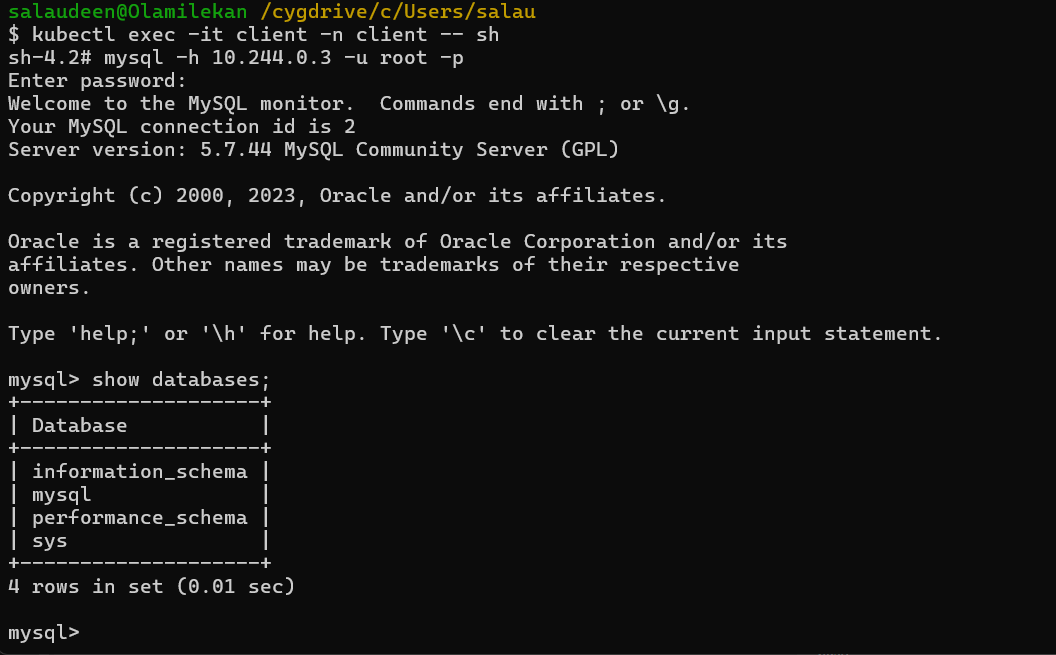1056x655 pixels.
Task: Select information_schema in the database list
Action: tap(139, 471)
